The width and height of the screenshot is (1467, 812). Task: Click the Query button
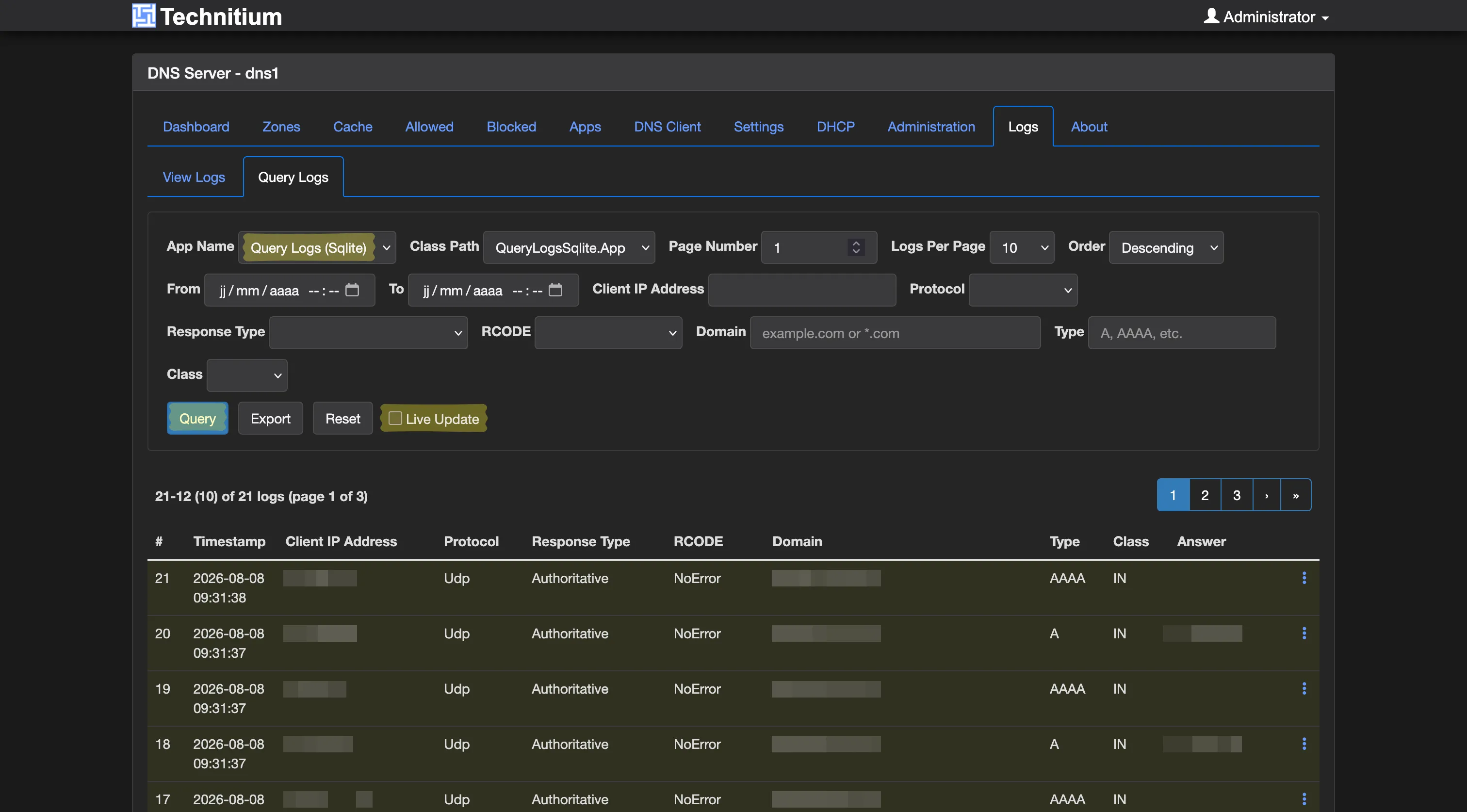tap(197, 419)
